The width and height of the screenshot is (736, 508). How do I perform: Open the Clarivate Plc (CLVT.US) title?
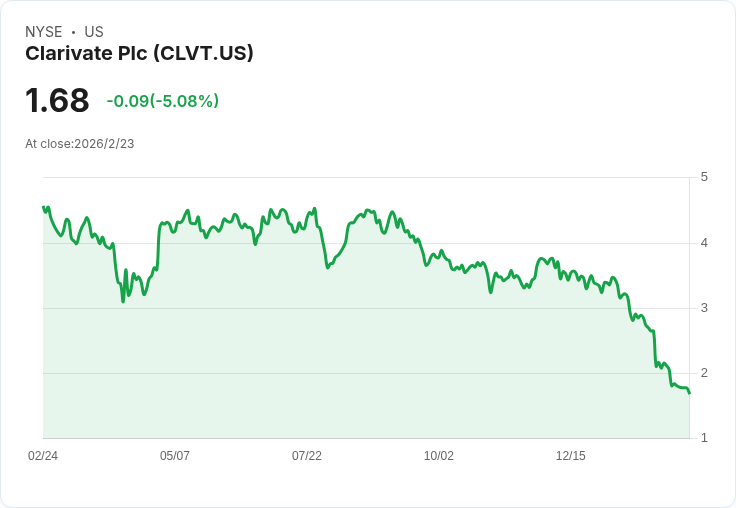tap(139, 53)
